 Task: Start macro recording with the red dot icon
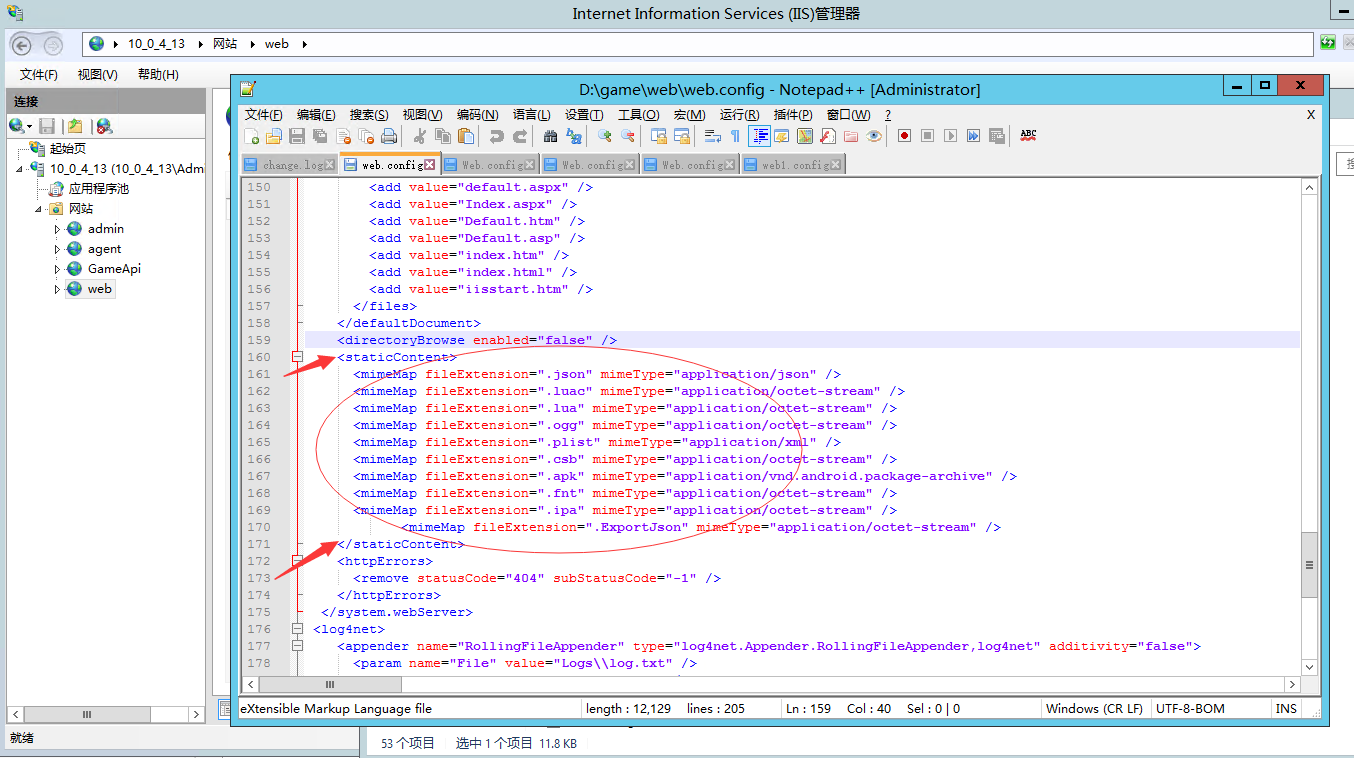(x=904, y=136)
